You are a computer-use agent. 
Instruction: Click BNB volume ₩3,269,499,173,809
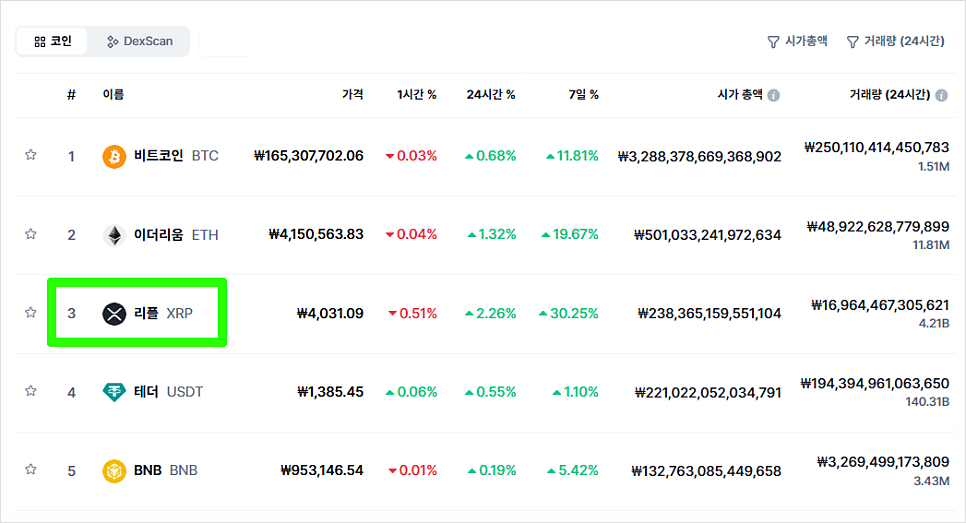tap(883, 462)
